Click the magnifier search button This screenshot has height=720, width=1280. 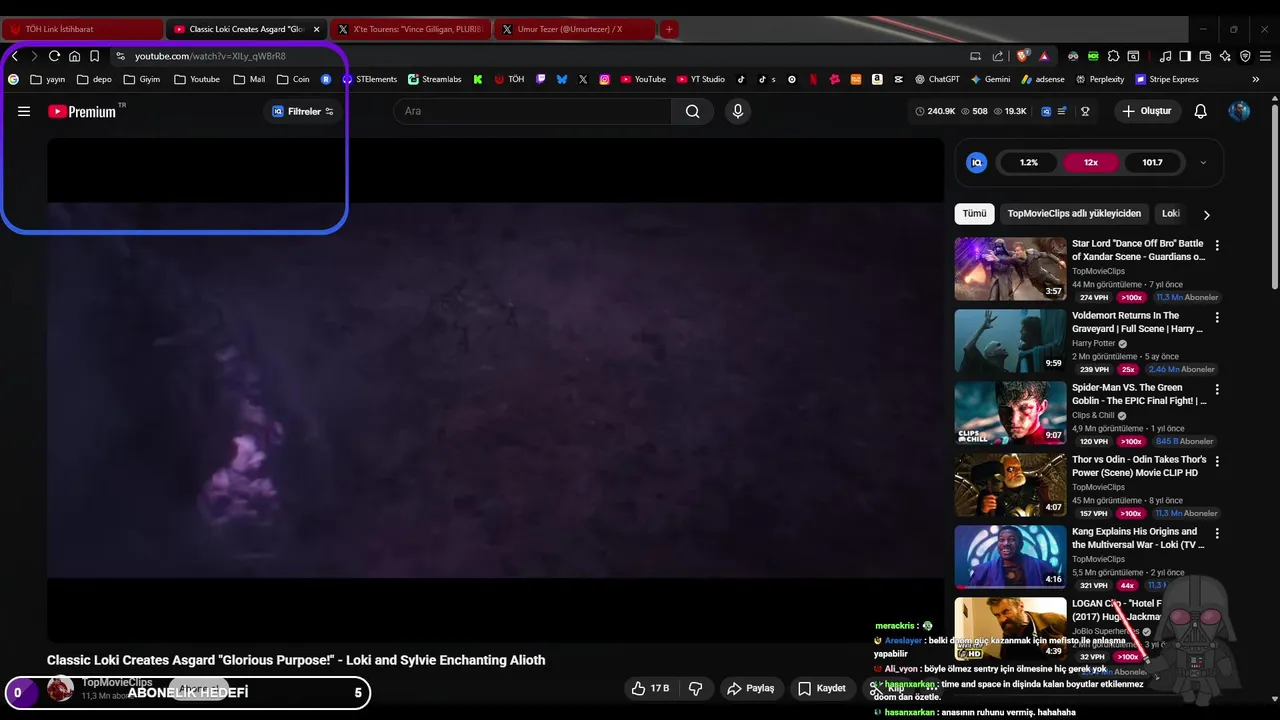click(x=692, y=111)
